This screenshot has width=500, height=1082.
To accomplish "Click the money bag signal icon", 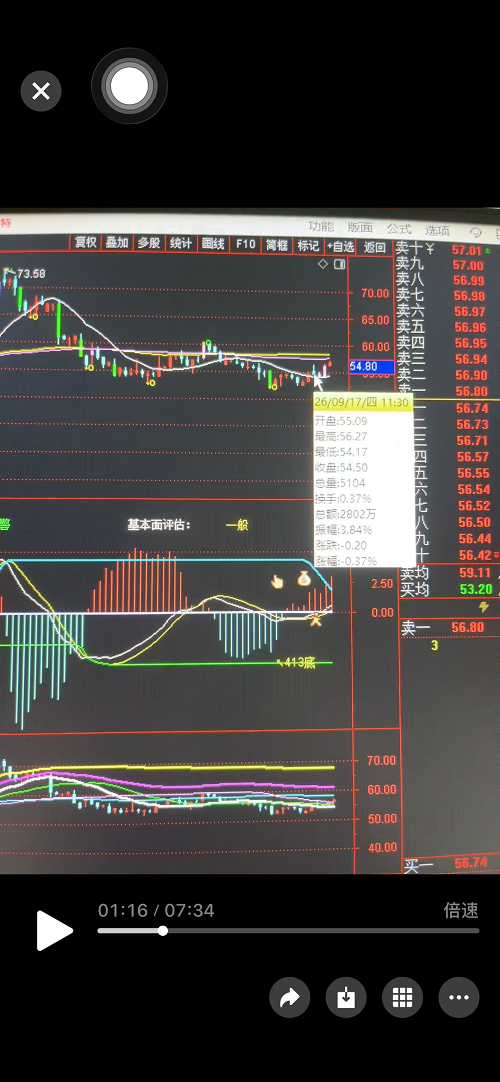I will click(x=304, y=579).
